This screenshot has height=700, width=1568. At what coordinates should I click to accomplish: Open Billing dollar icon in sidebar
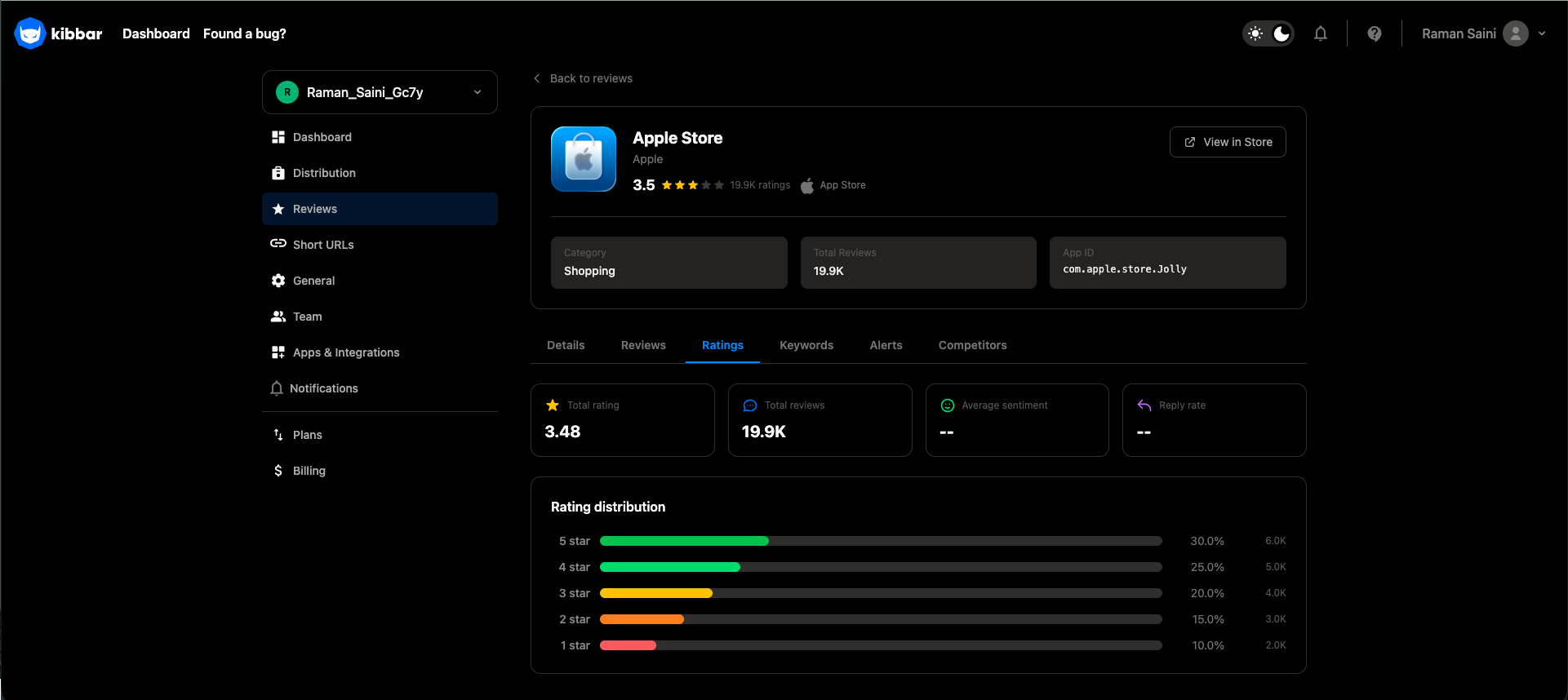[x=278, y=471]
